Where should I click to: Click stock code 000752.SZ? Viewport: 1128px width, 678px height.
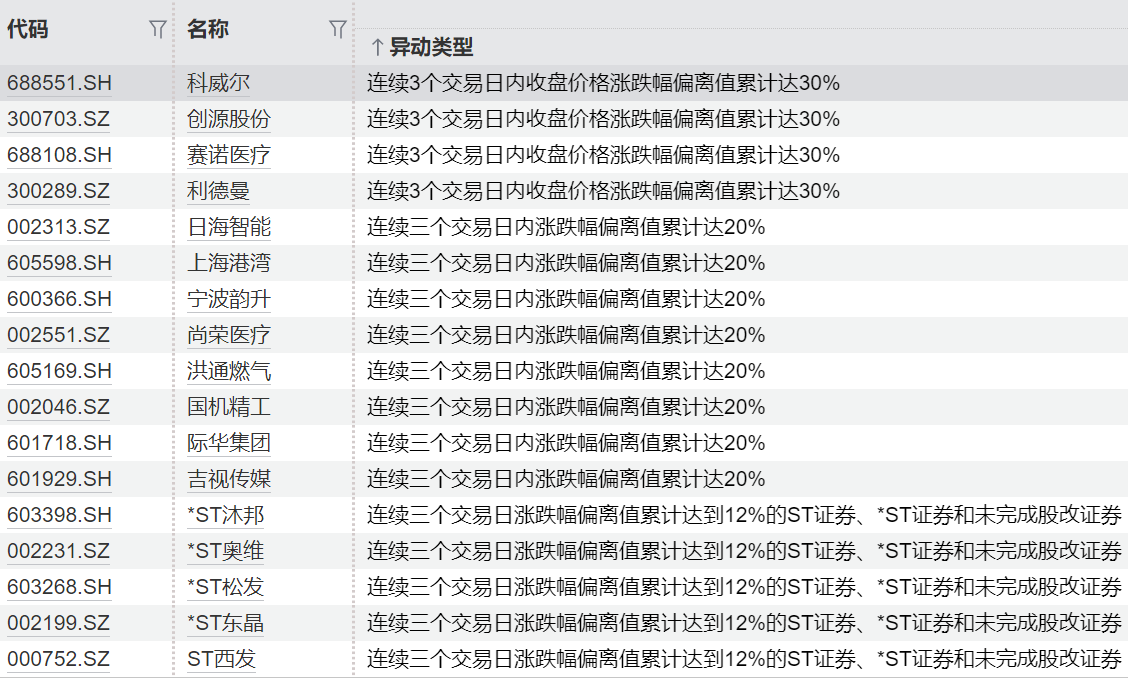tap(58, 659)
